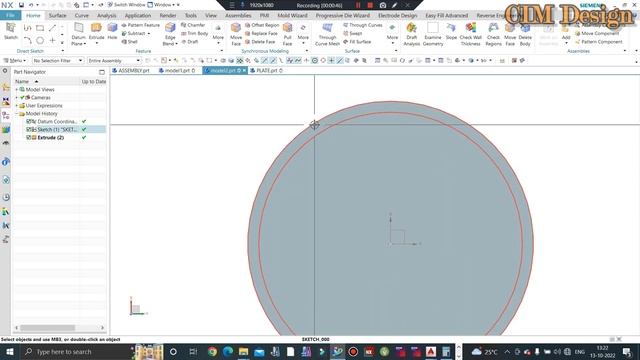The width and height of the screenshot is (640, 360).
Task: Open the File menu
Action: click(x=10, y=16)
